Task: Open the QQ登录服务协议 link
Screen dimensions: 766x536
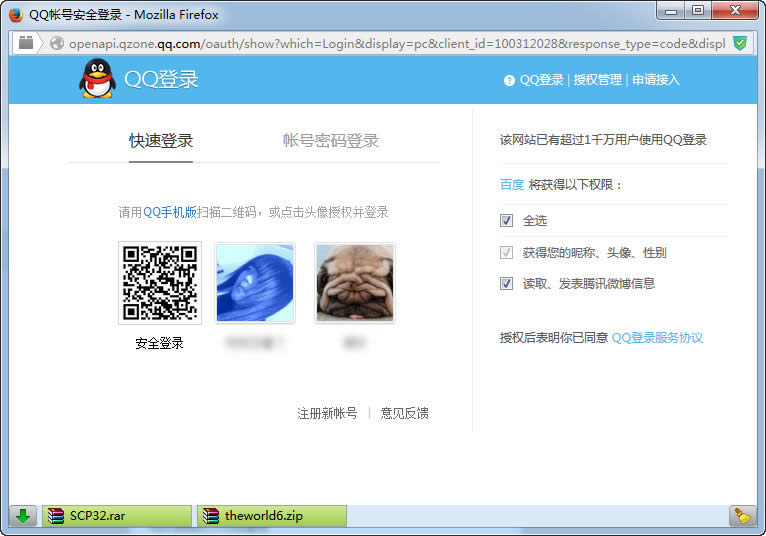Action: pos(657,338)
